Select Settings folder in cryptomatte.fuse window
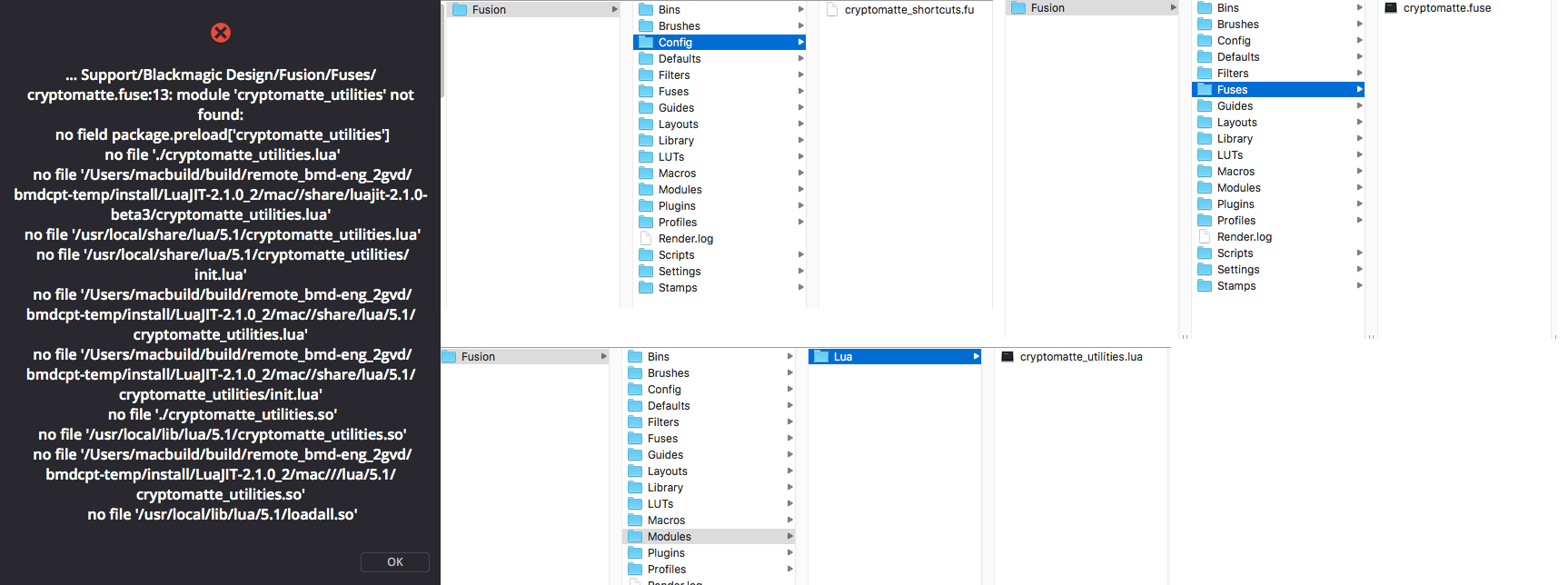This screenshot has width=1568, height=585. (1278, 270)
